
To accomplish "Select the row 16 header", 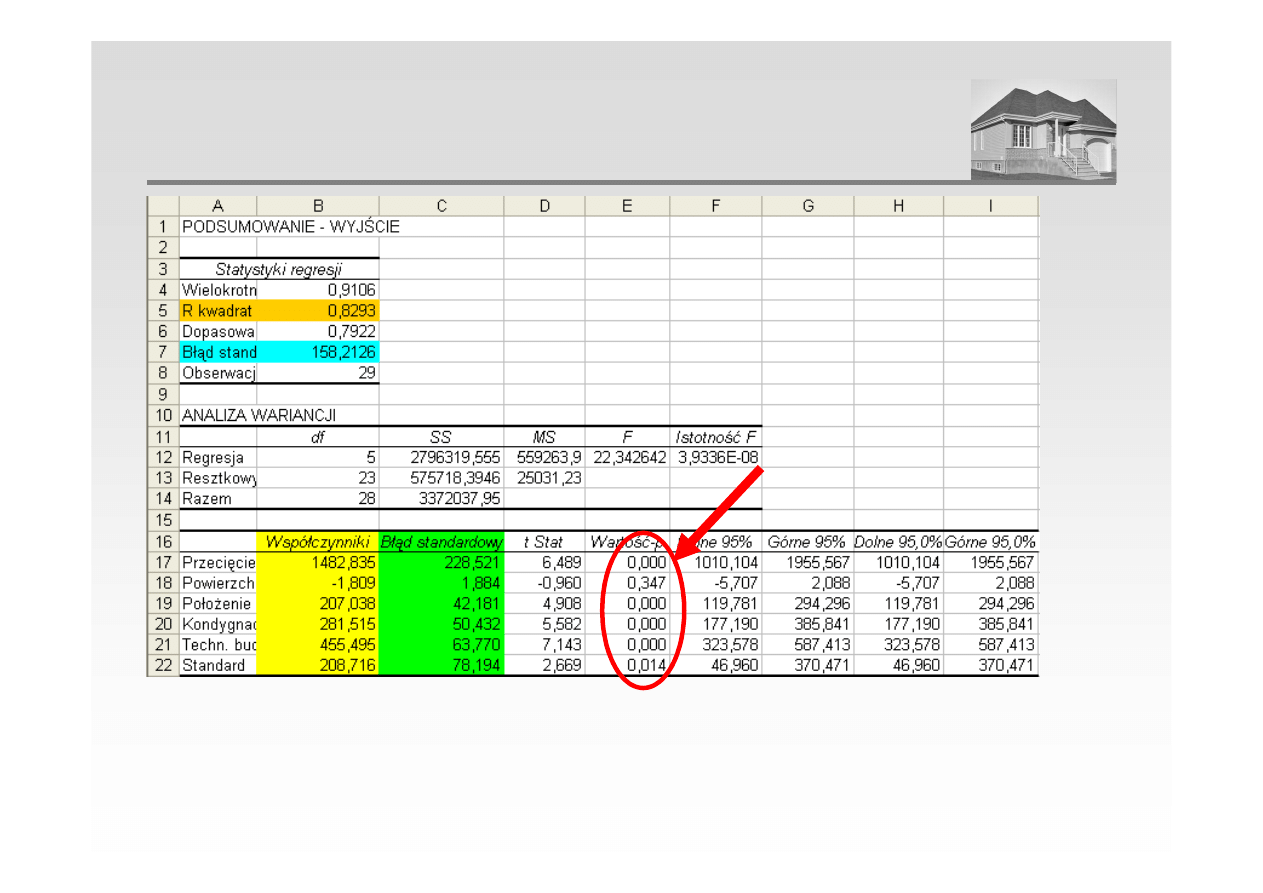I will pyautogui.click(x=163, y=541).
